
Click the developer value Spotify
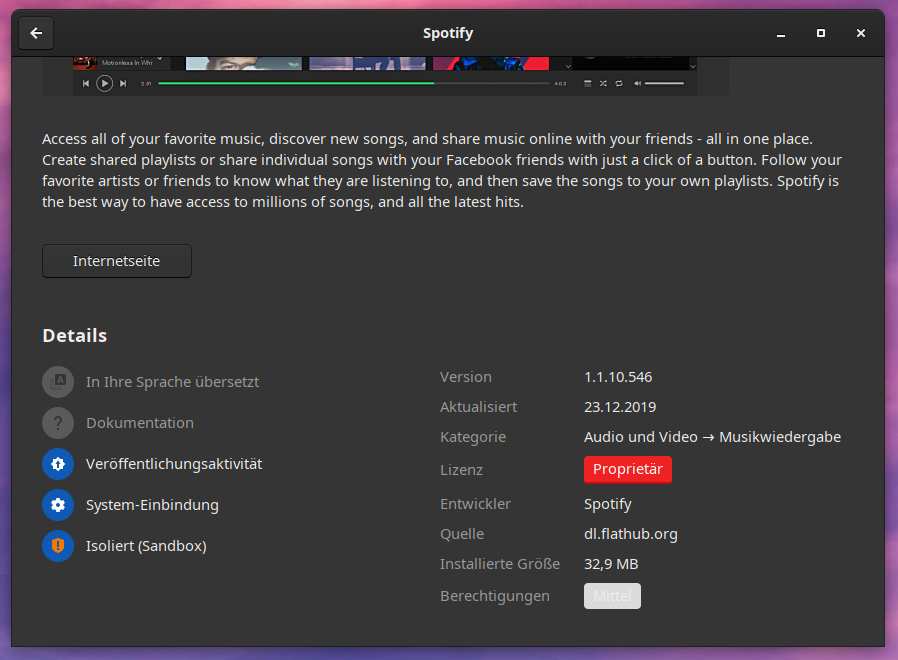608,504
